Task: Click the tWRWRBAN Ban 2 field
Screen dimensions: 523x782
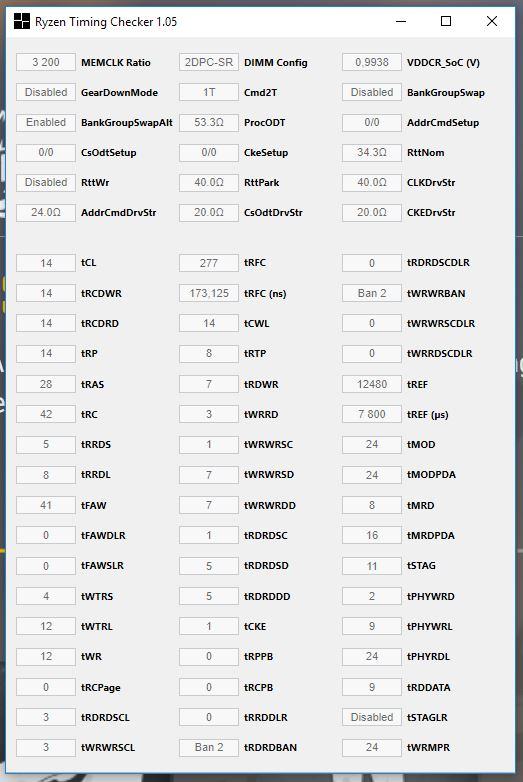Action: coord(372,293)
